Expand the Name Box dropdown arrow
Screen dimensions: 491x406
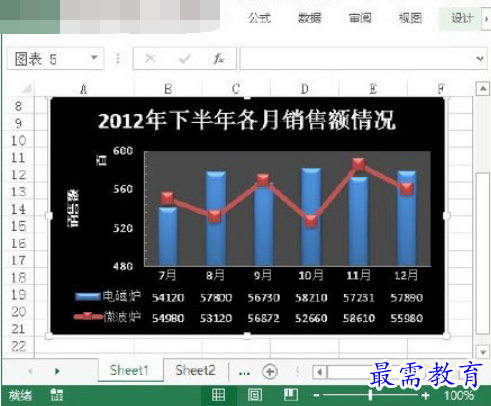tap(94, 58)
